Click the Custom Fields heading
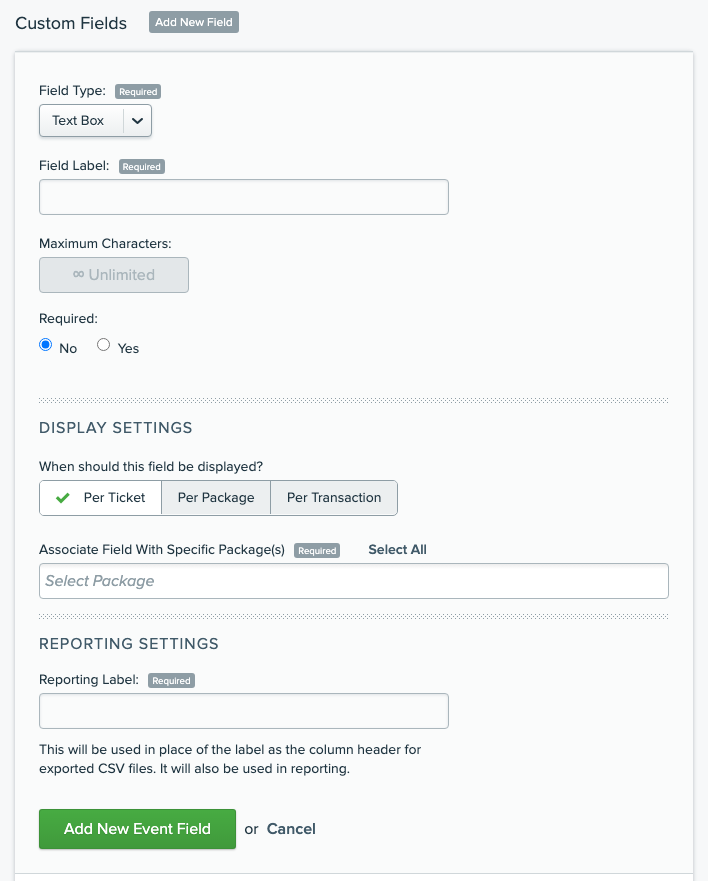 (71, 23)
